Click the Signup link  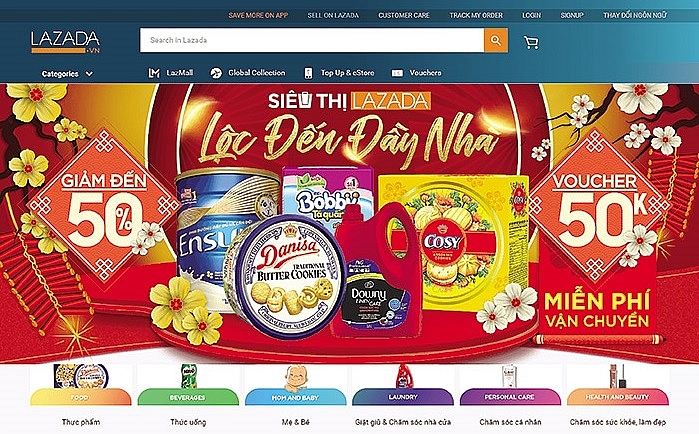coord(572,15)
